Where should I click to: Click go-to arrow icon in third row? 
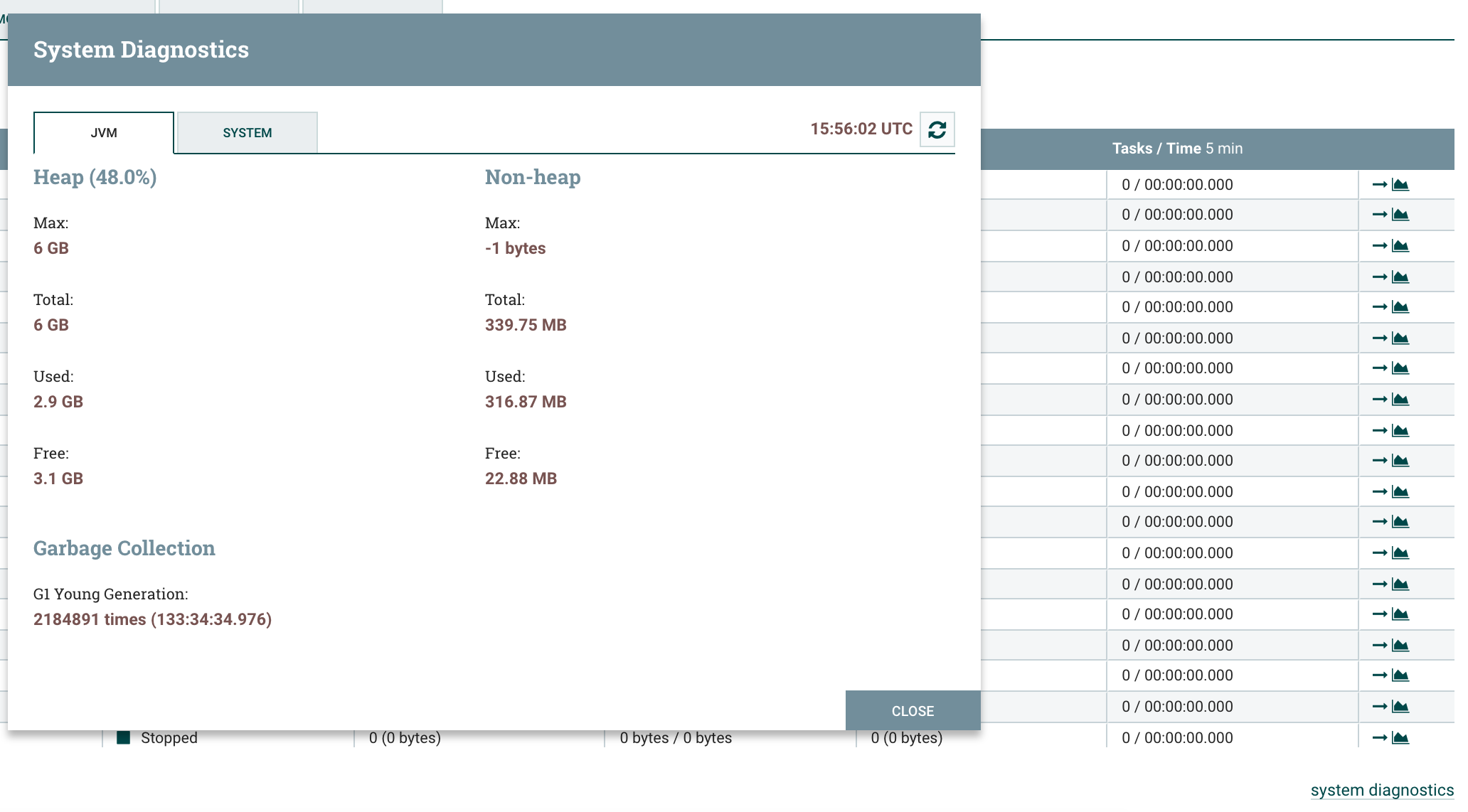pos(1379,246)
